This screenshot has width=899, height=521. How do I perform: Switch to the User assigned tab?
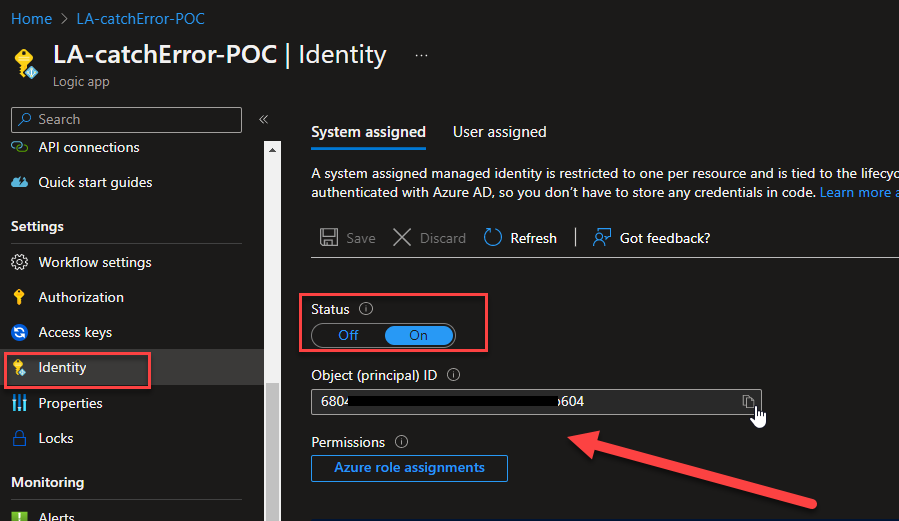(x=499, y=131)
